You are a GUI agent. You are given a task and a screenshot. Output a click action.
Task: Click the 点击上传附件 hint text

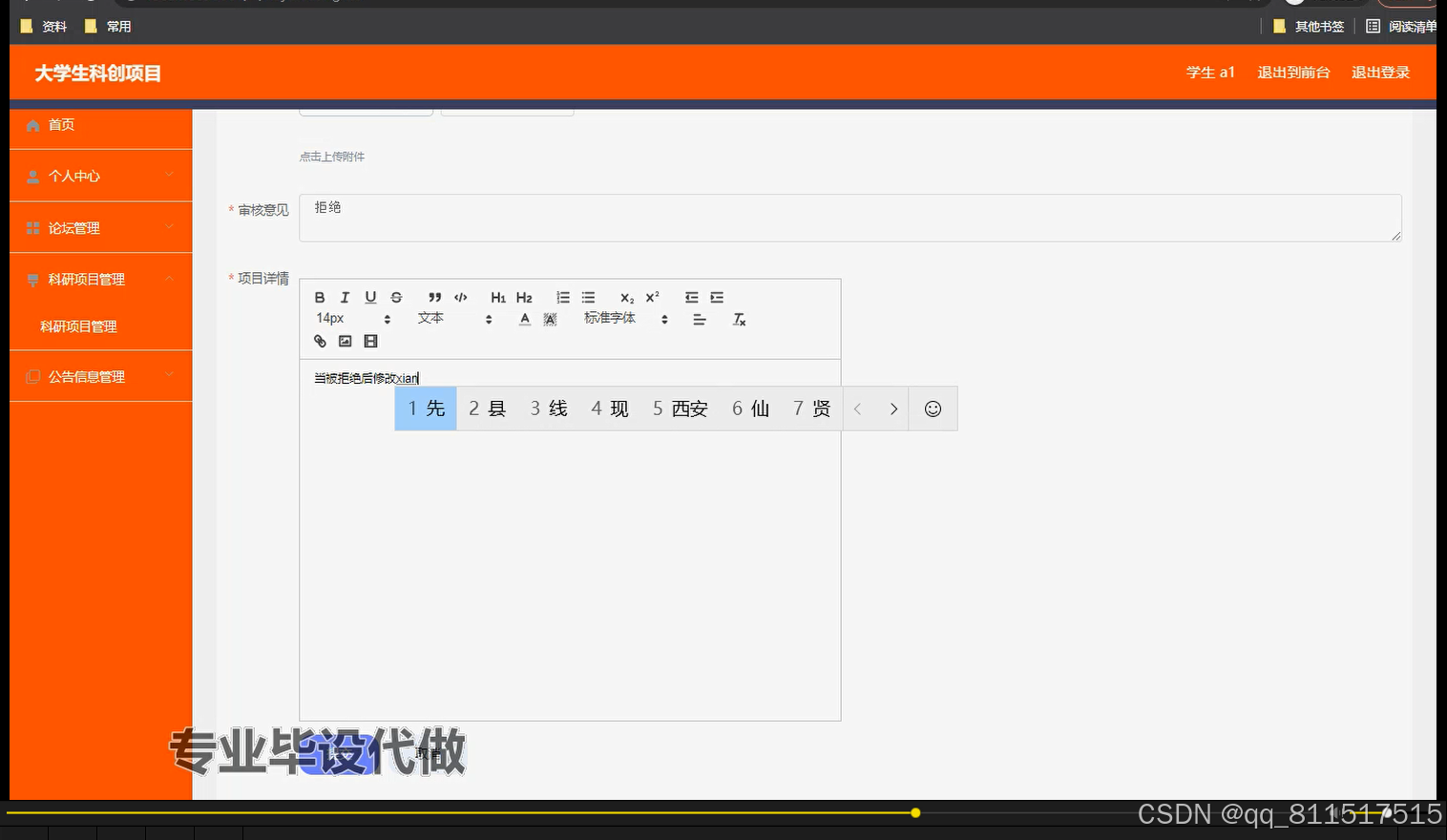pos(332,157)
